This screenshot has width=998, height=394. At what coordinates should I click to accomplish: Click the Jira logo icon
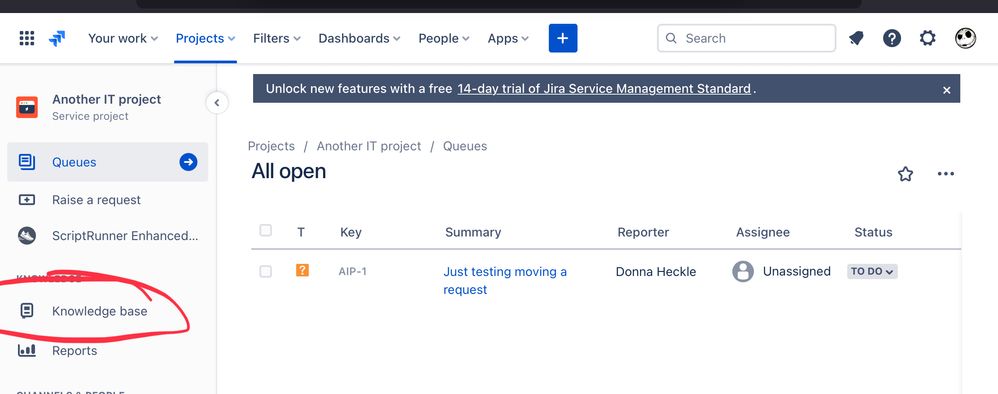point(57,38)
